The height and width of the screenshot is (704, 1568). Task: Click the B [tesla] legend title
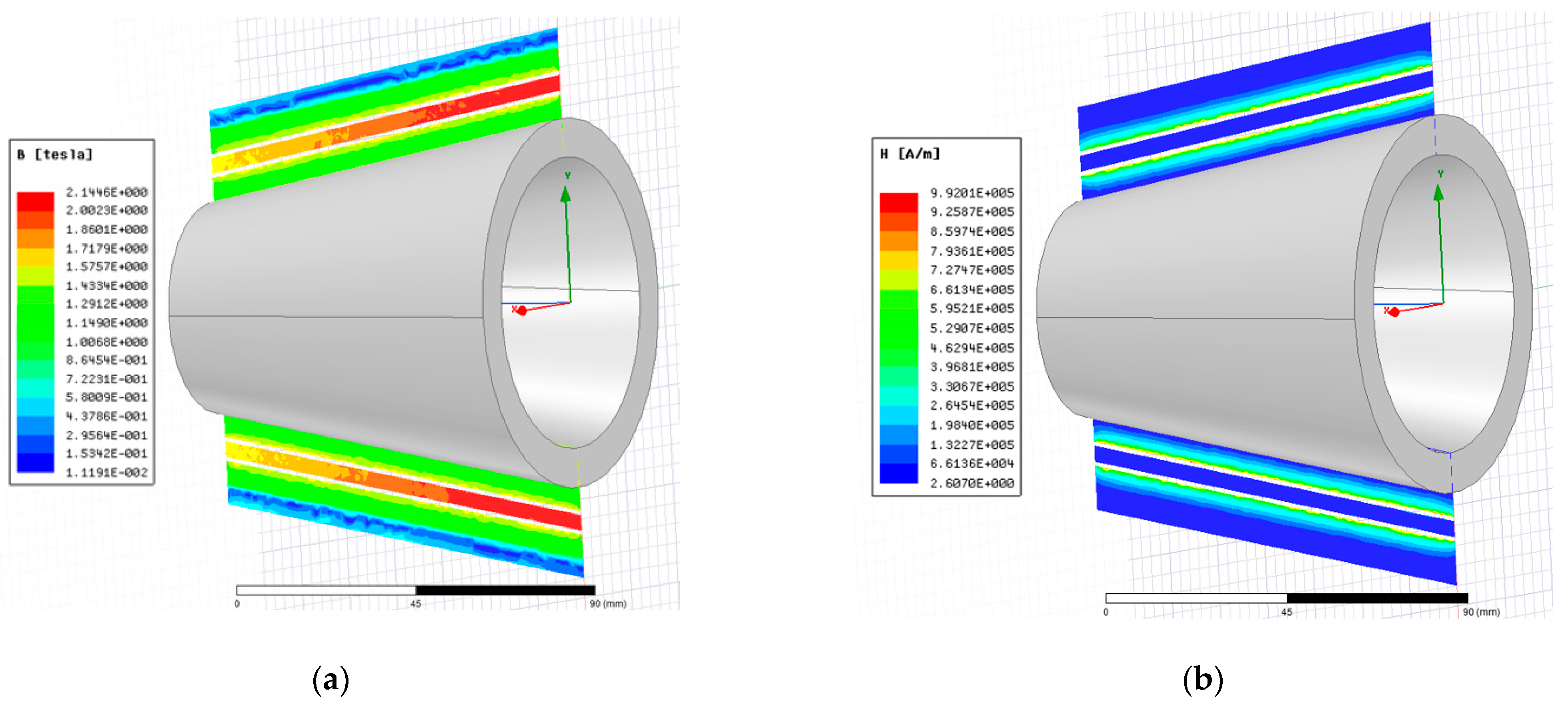point(55,154)
